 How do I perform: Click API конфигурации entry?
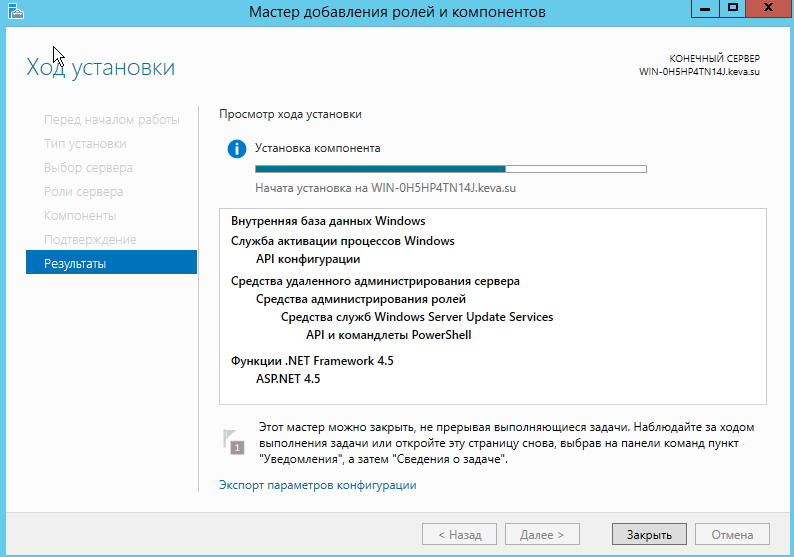click(308, 259)
